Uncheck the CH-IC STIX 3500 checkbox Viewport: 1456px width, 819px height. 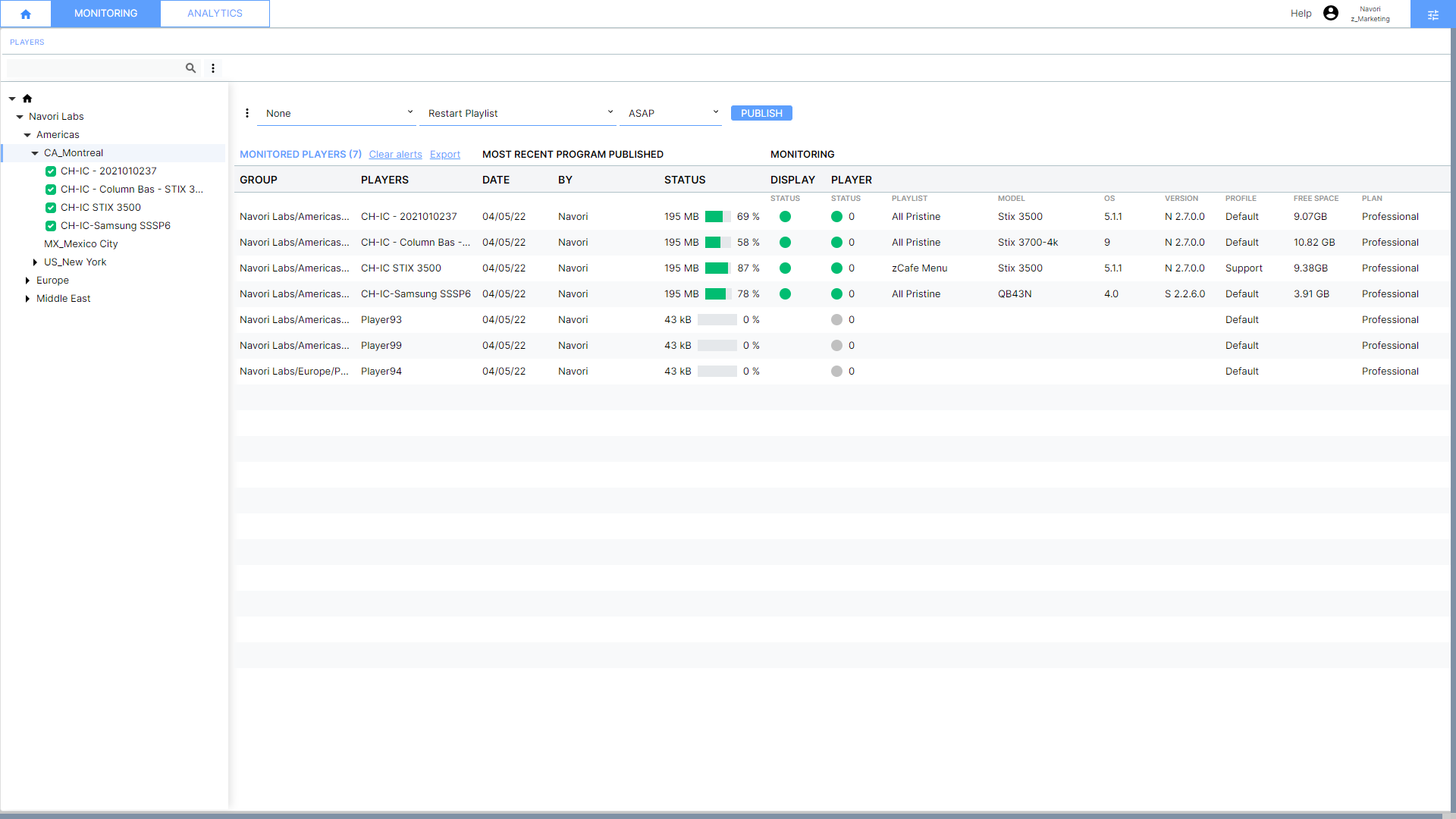[x=51, y=208]
